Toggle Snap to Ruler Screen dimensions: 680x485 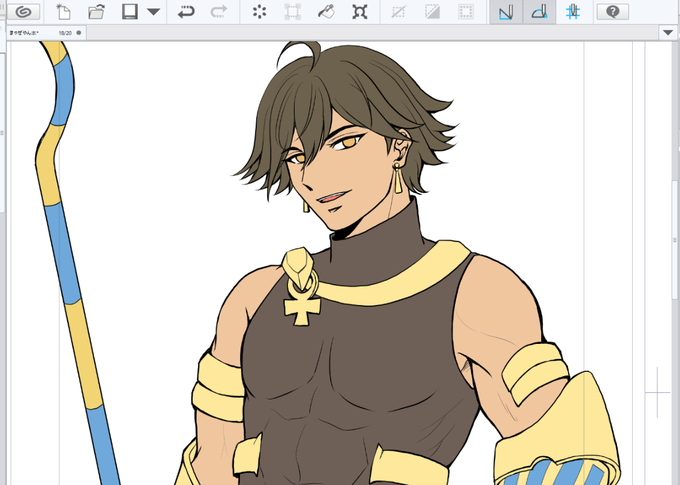[506, 12]
